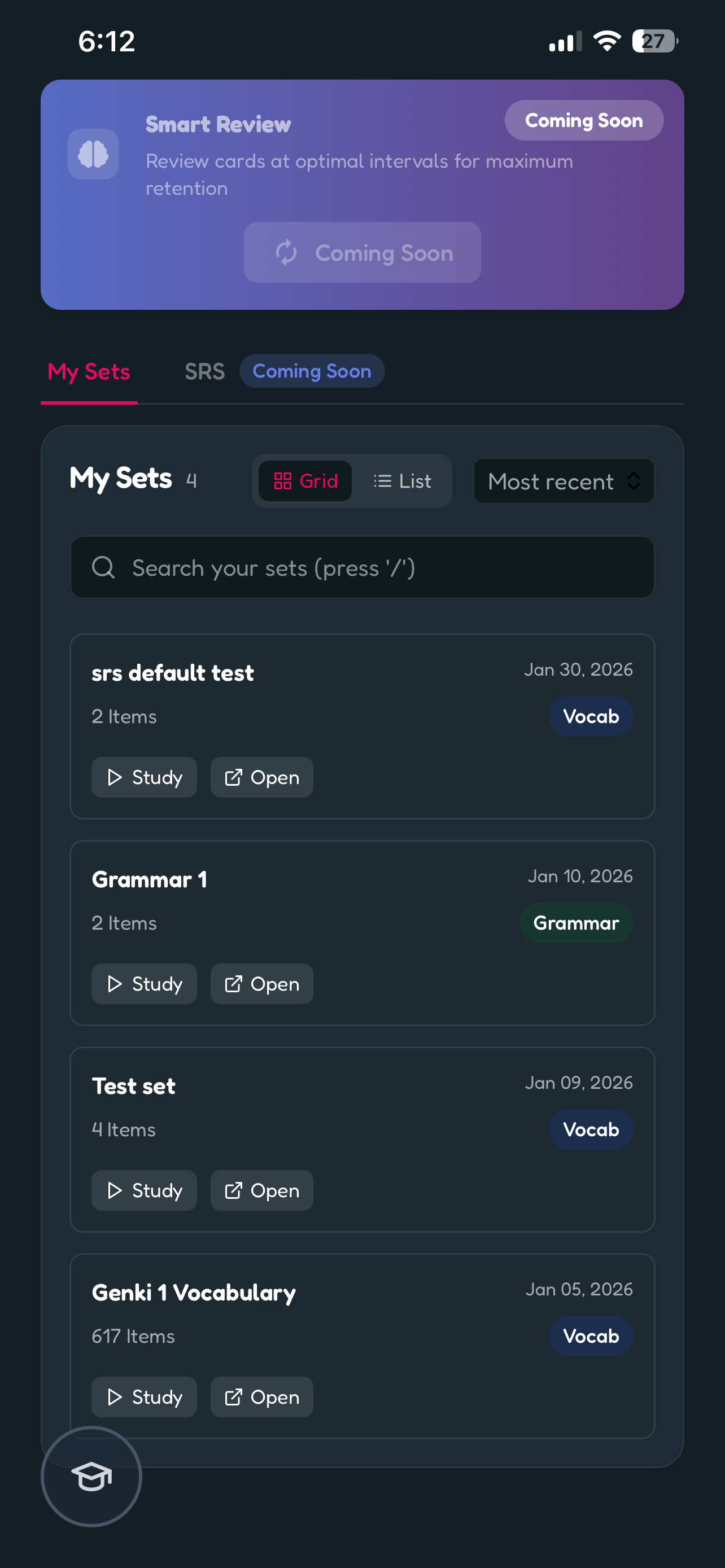Open the Most recent sort dropdown

[564, 481]
